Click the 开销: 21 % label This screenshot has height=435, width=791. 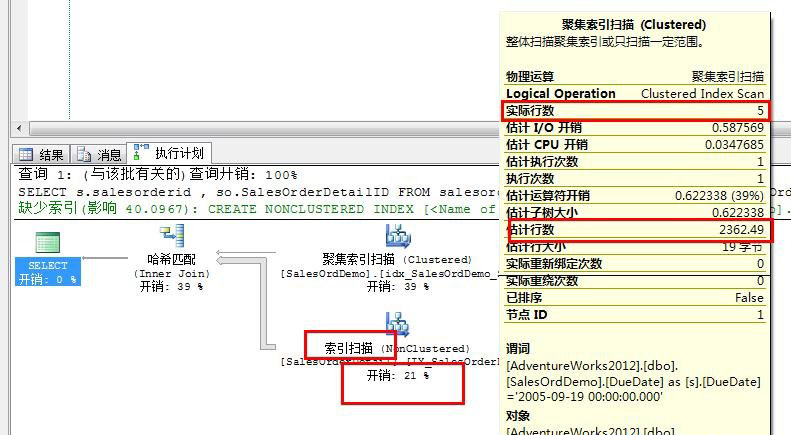pos(398,375)
